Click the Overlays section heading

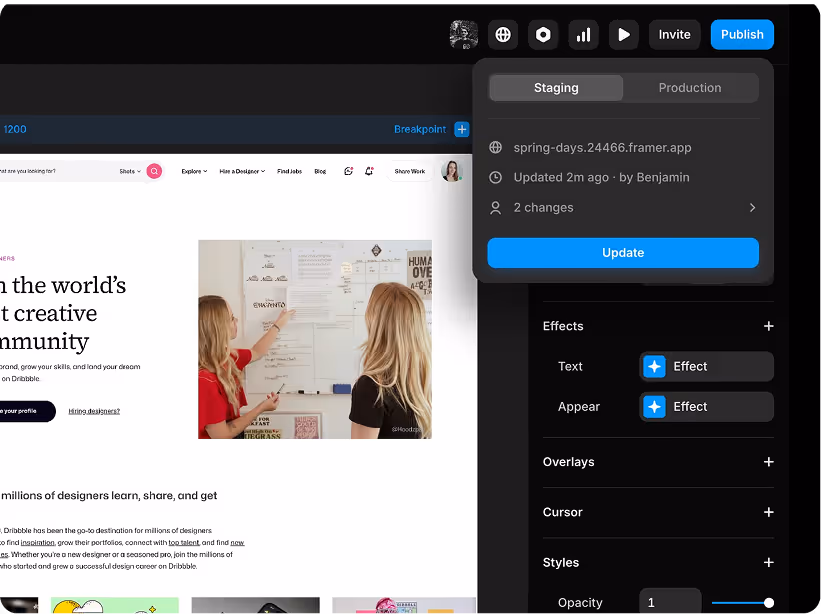[569, 462]
